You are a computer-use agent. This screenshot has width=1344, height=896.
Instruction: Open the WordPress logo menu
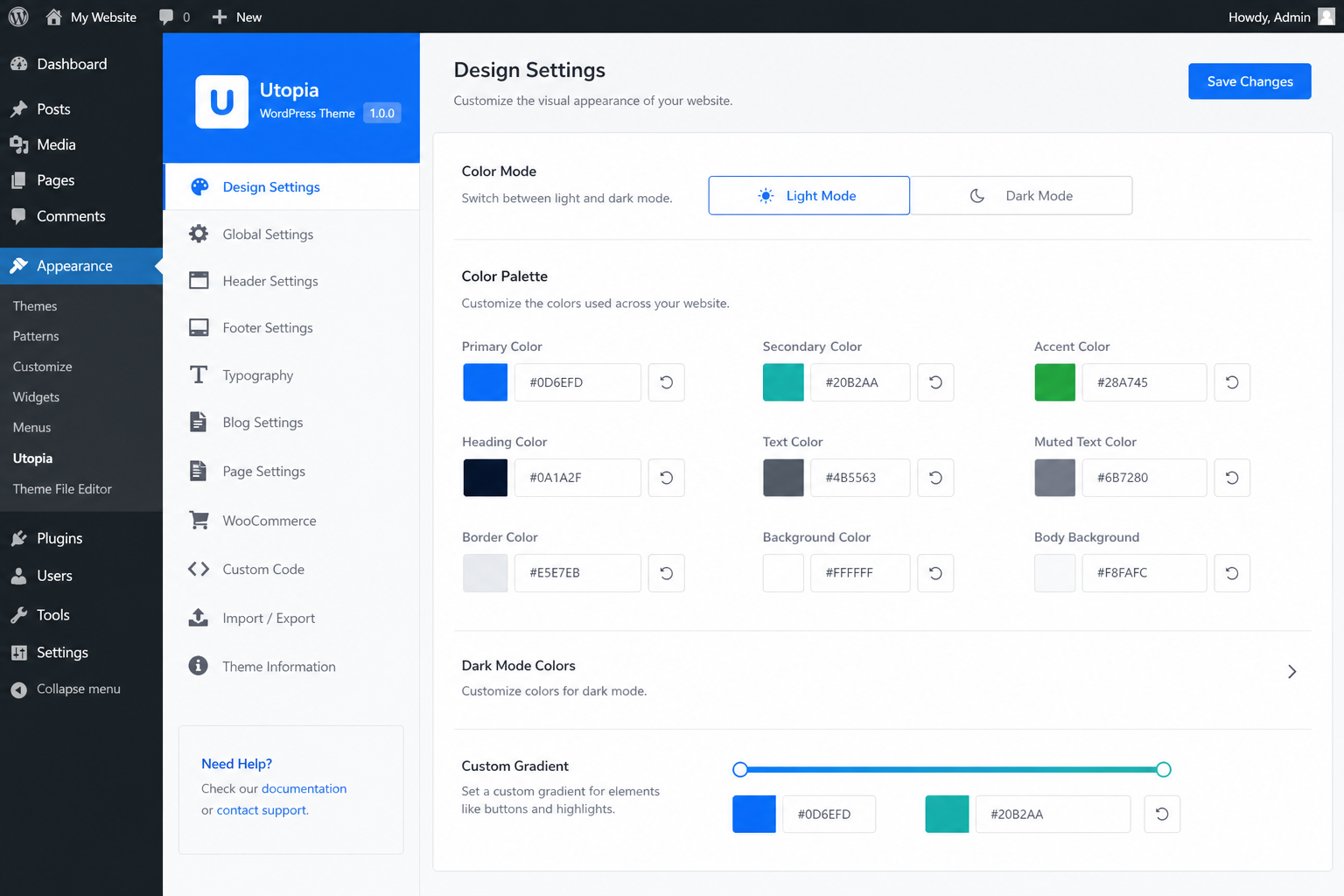tap(18, 17)
